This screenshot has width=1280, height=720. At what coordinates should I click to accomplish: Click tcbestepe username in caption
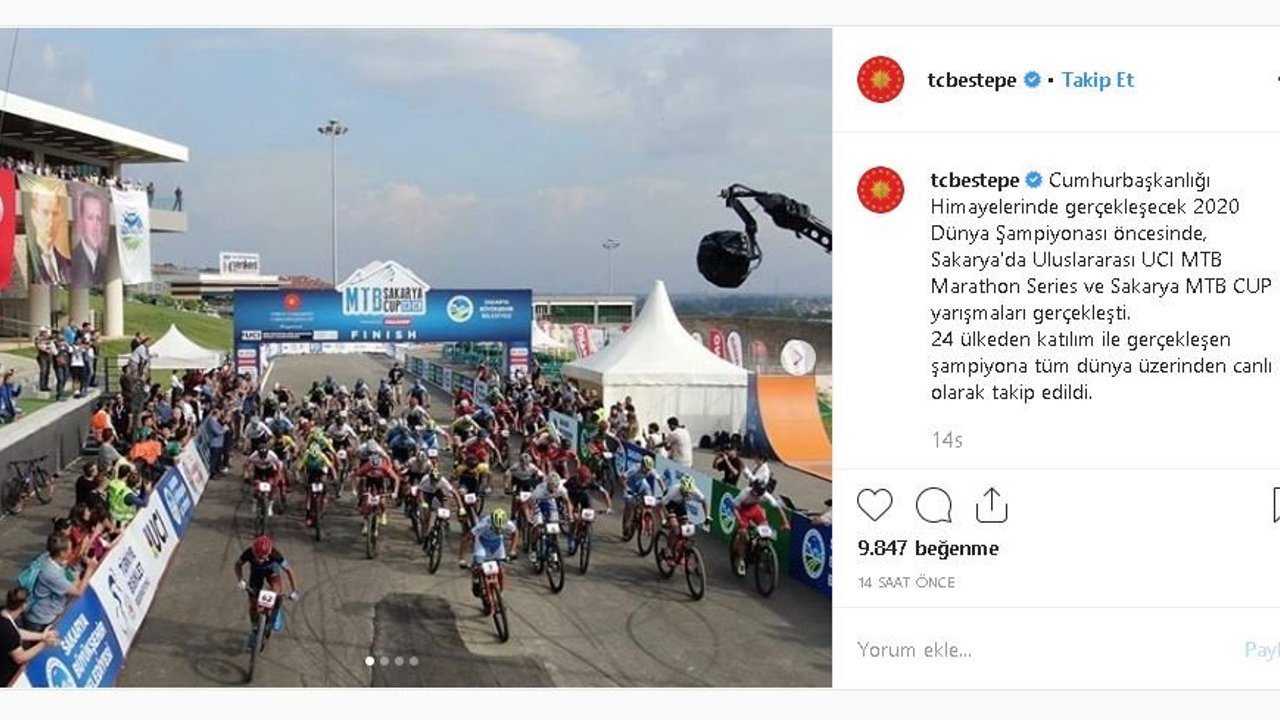[x=975, y=180]
